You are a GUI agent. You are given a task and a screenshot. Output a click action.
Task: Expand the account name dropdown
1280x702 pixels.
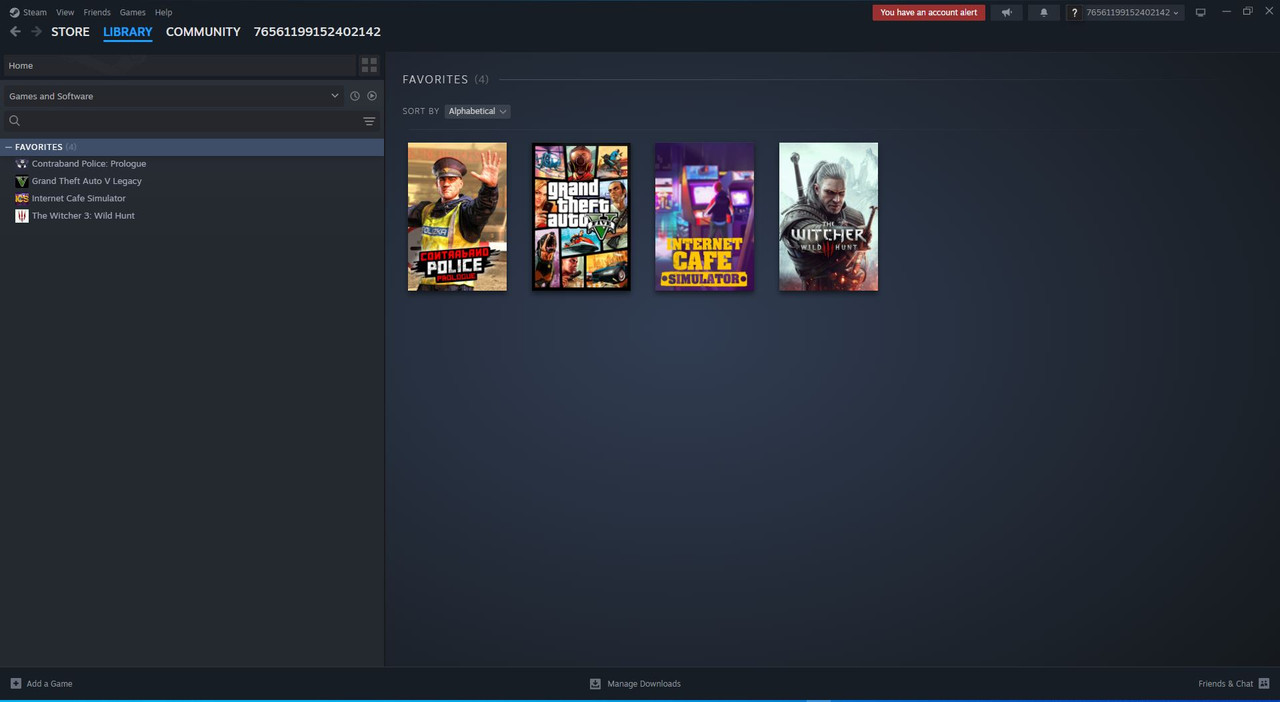[1132, 12]
